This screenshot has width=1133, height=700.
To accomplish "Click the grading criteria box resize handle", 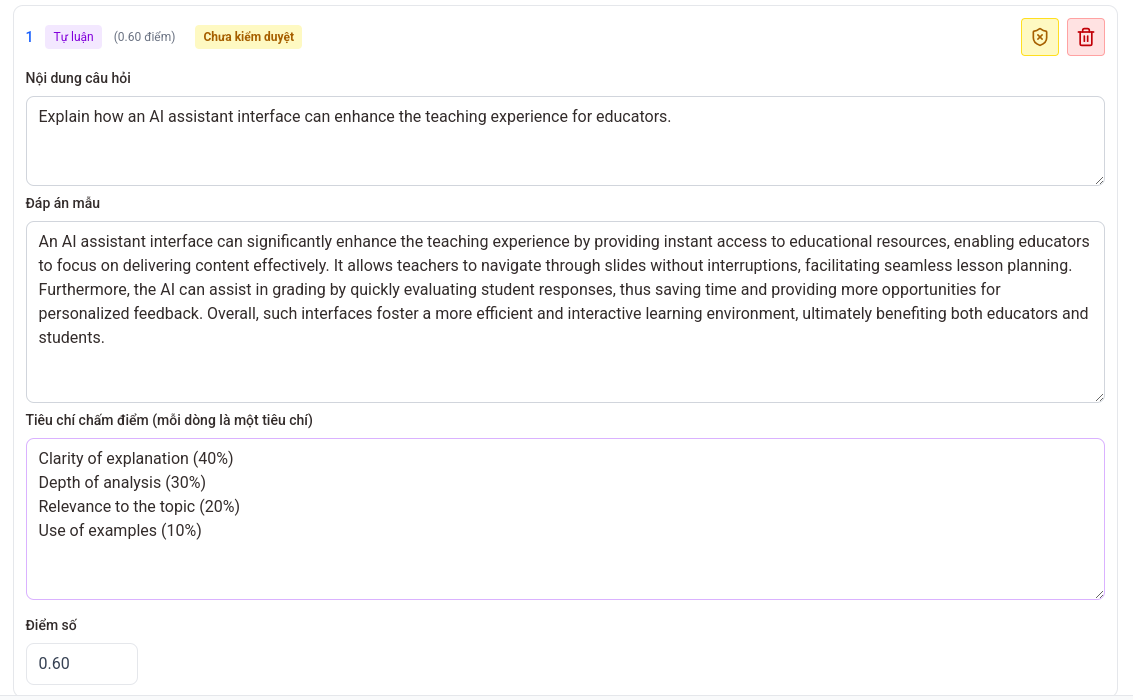I will (x=1099, y=594).
